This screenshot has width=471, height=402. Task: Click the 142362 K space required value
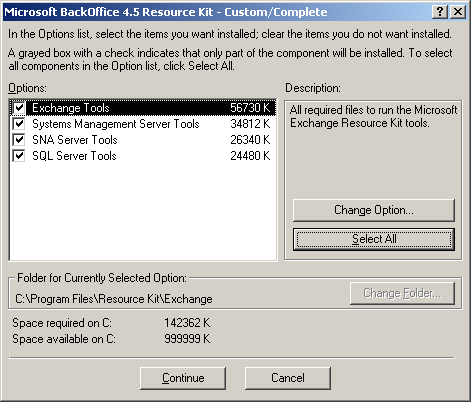click(x=187, y=323)
